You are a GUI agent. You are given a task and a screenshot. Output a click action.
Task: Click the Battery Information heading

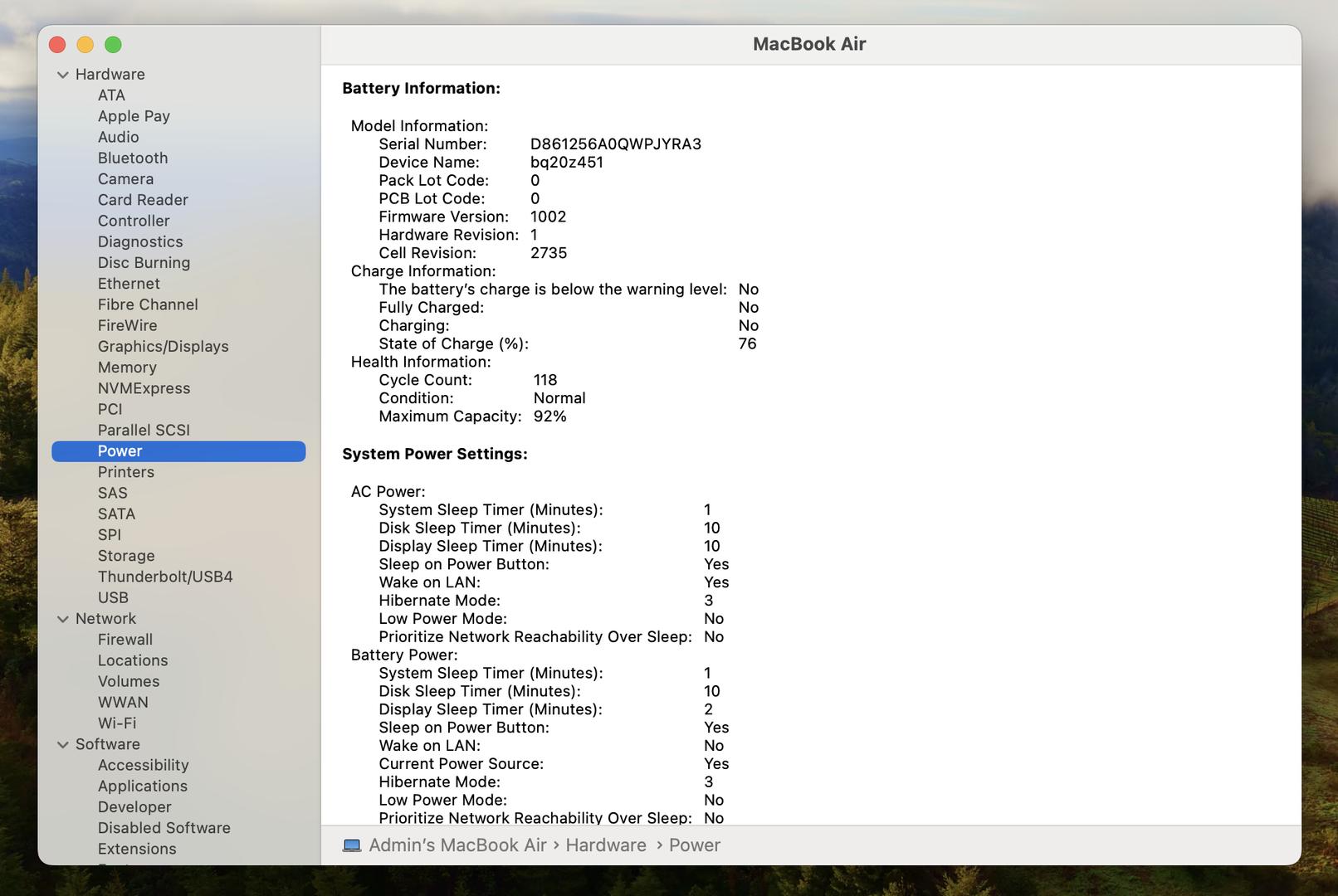(421, 89)
